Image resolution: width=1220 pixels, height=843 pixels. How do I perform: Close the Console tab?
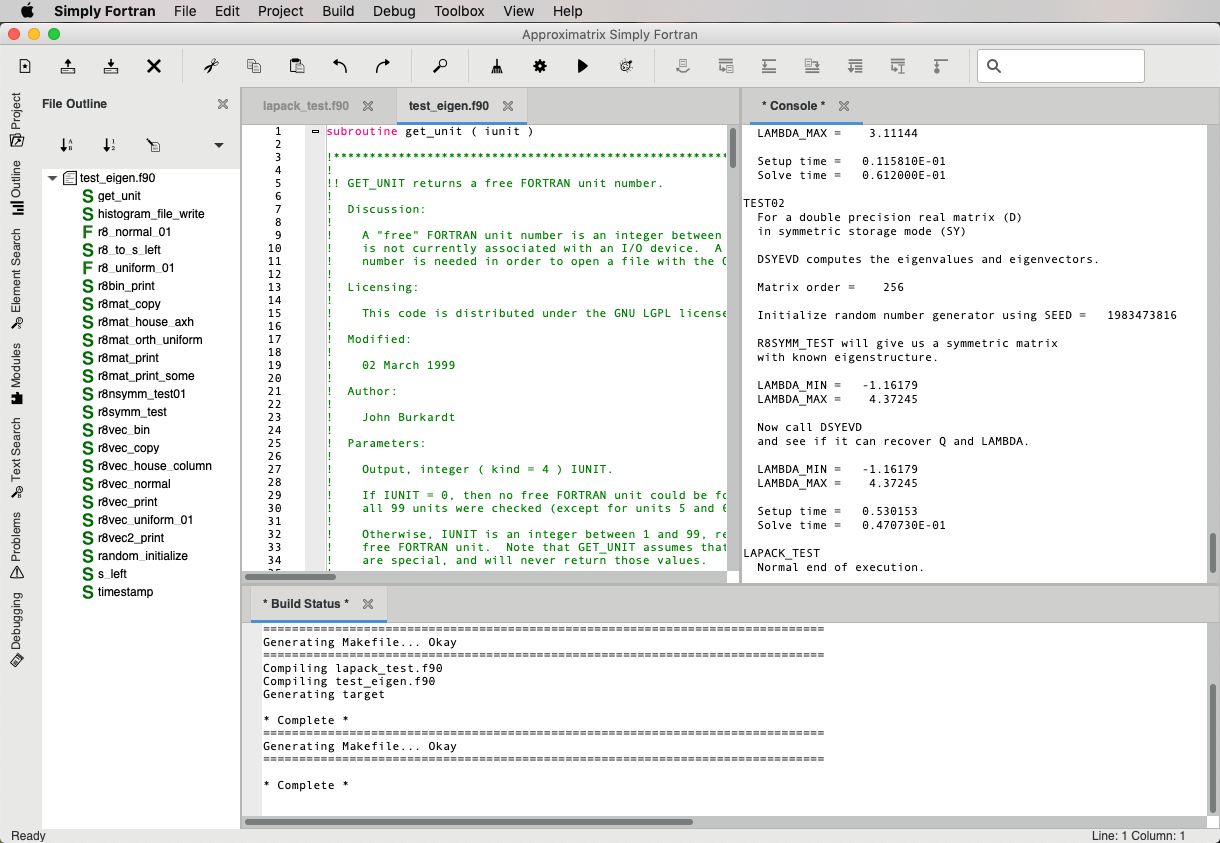(x=844, y=106)
